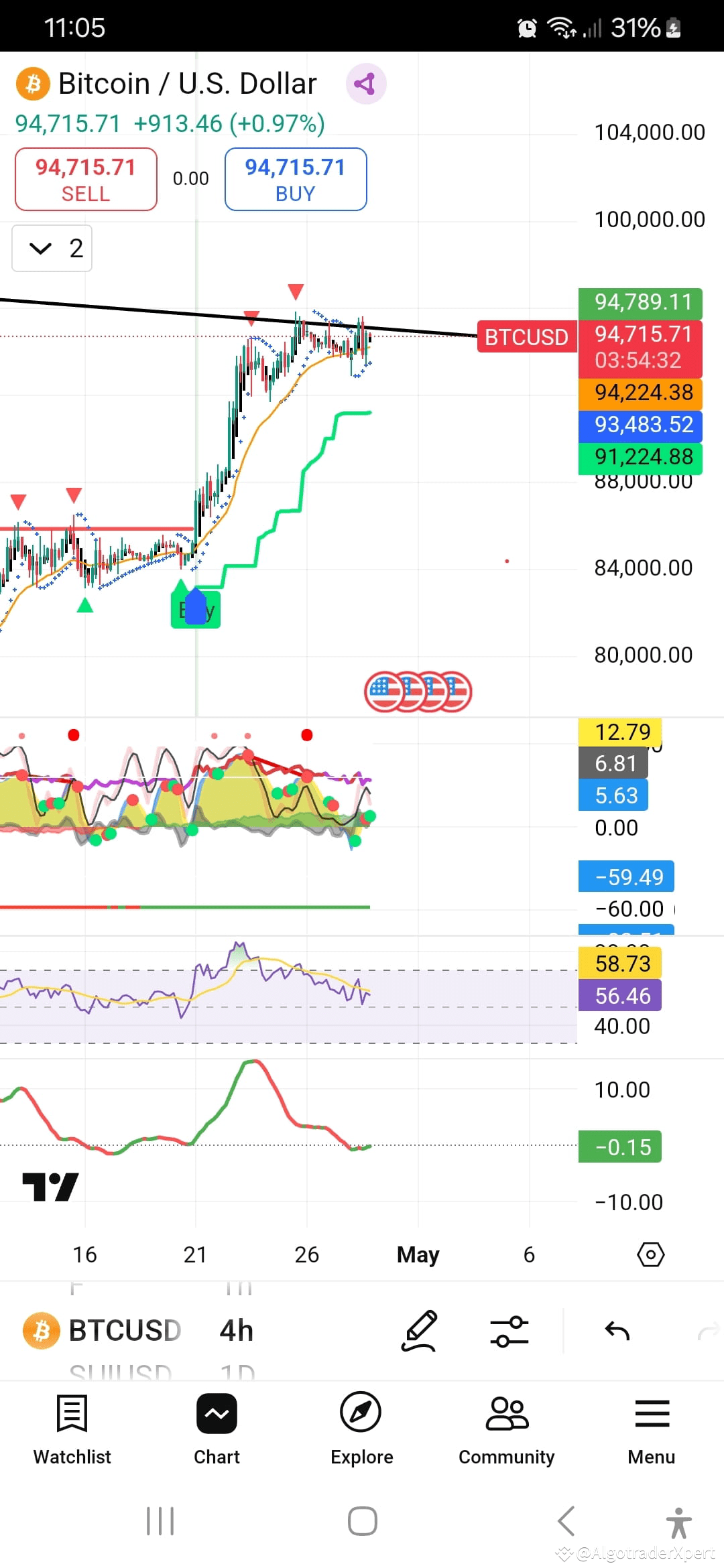Viewport: 724px width, 1568px height.
Task: Switch to the Chart tab
Action: [217, 1430]
